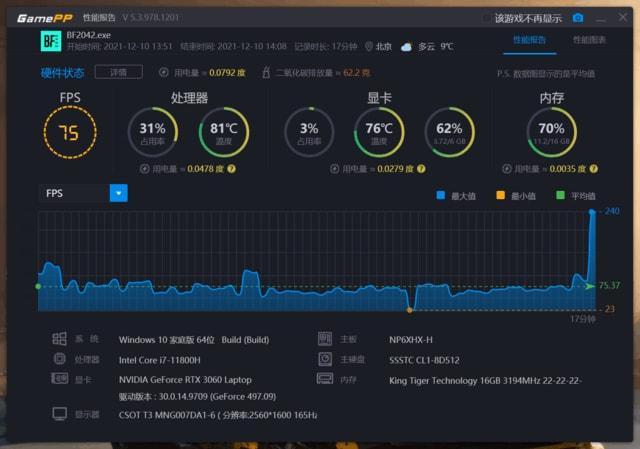Click the NP6XHX-H motherboard text
The height and width of the screenshot is (449, 640).
tap(411, 340)
